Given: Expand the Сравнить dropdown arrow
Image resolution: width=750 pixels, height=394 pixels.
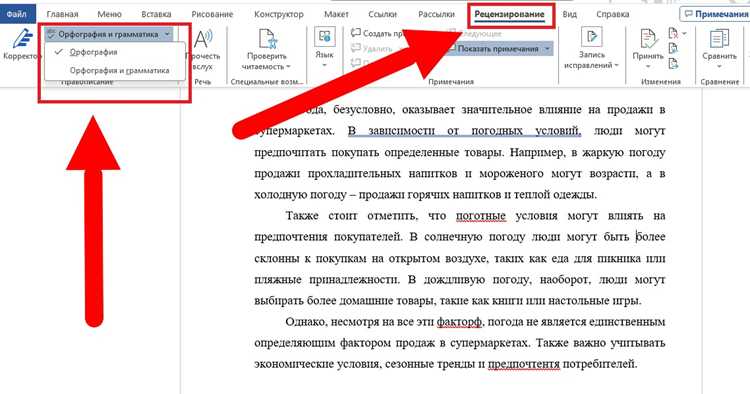Looking at the screenshot, I should click(719, 66).
